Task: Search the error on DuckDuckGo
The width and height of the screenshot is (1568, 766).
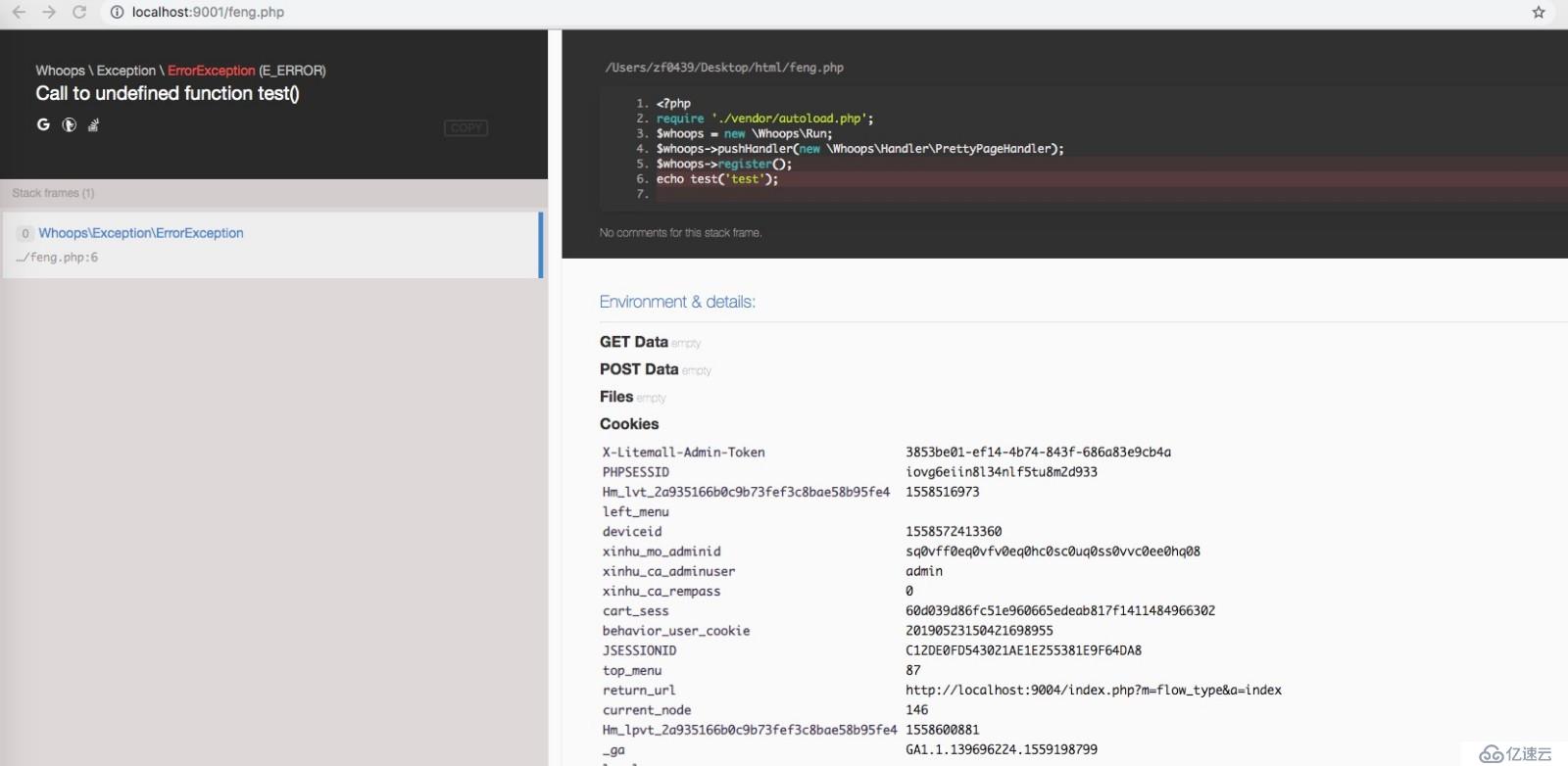Action: click(x=70, y=124)
